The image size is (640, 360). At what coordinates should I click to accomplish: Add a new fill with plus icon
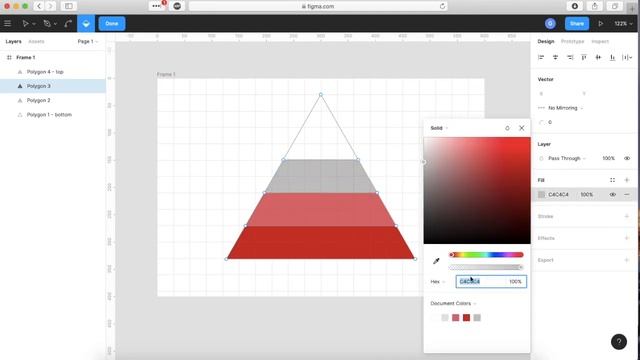pyautogui.click(x=627, y=180)
